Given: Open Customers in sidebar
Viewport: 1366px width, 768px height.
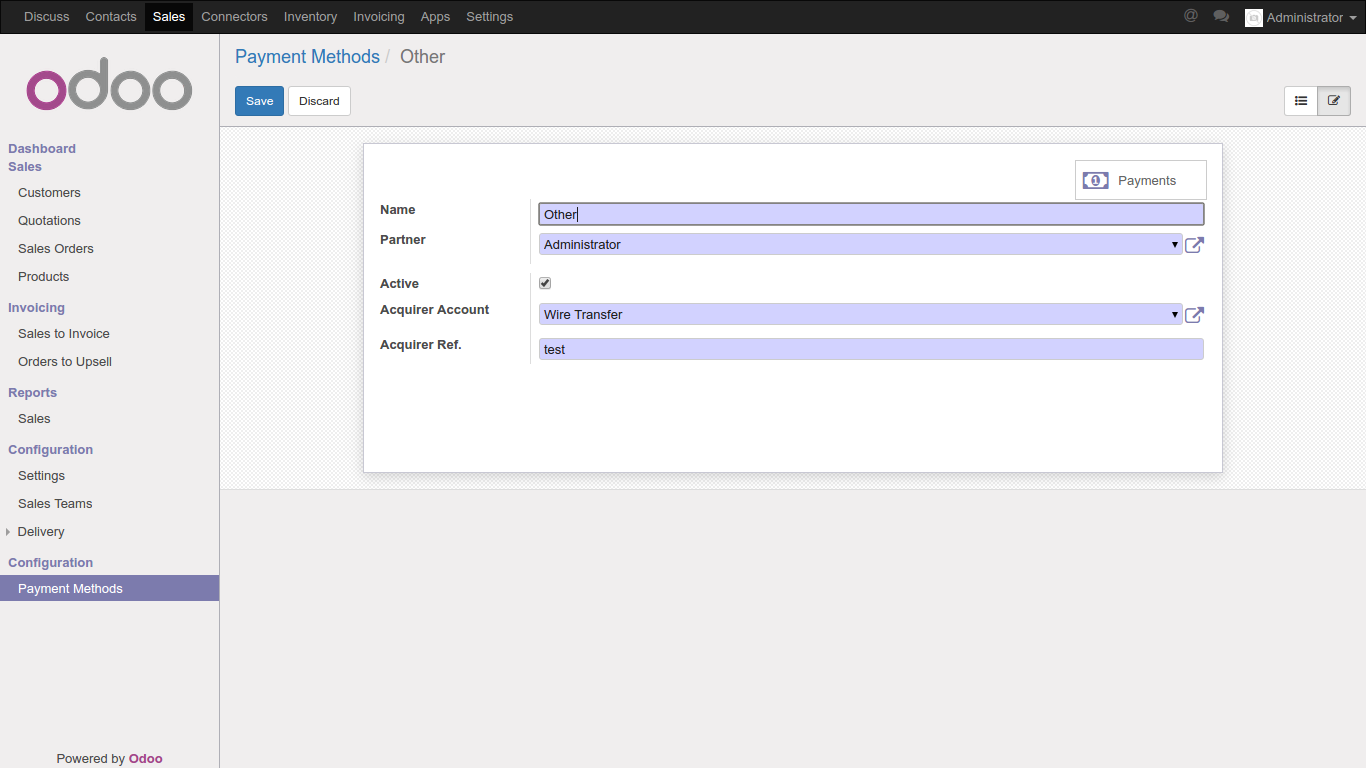Looking at the screenshot, I should click(110, 193).
